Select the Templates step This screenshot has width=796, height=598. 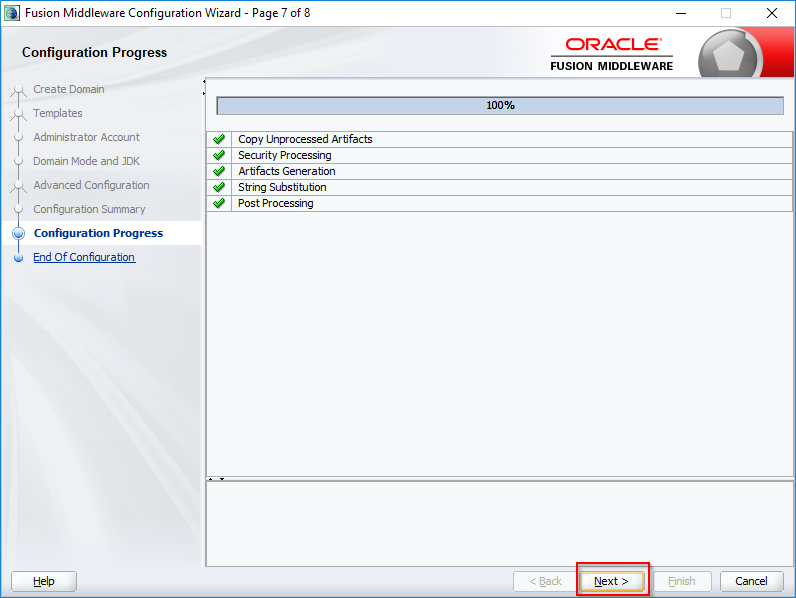(58, 113)
